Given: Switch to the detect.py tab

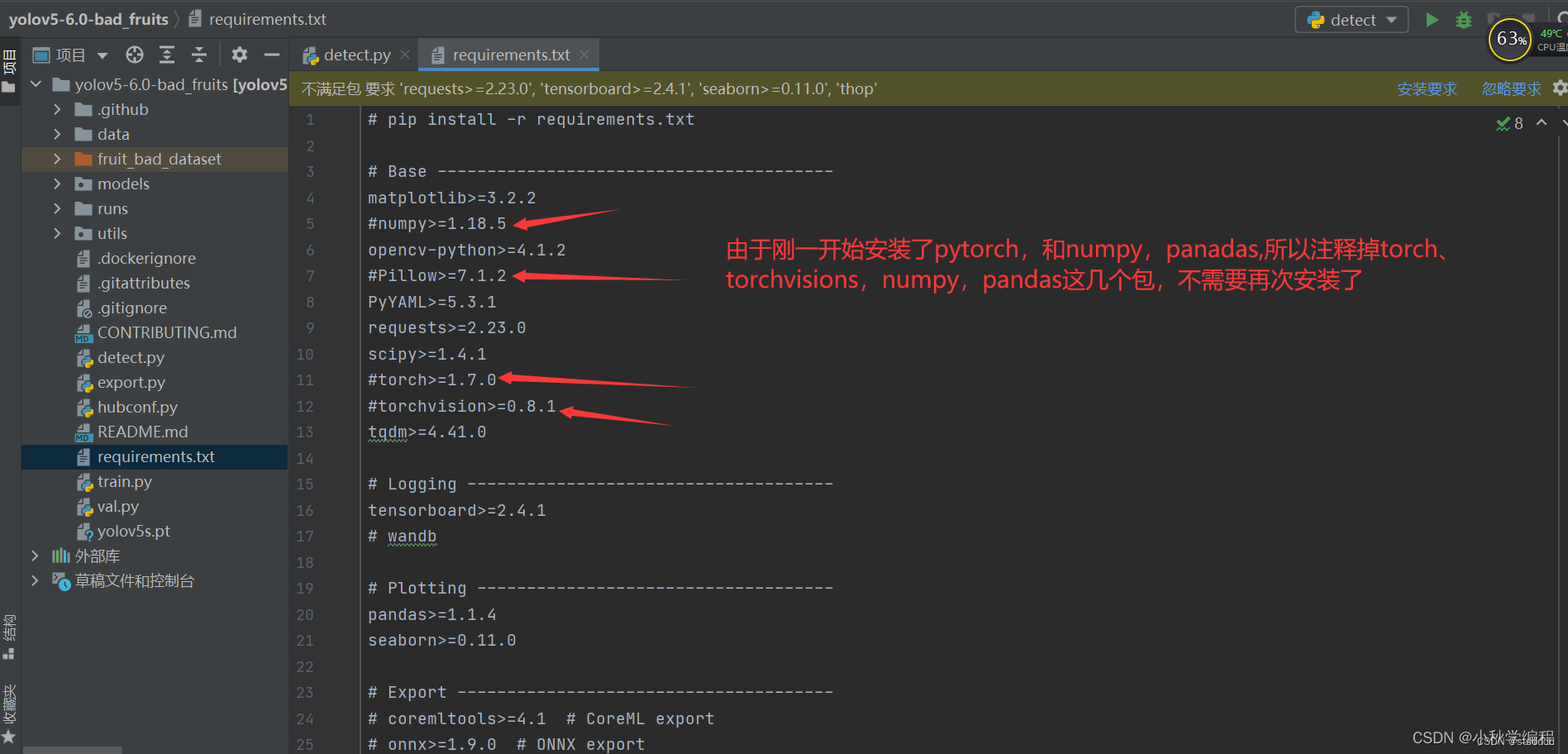Looking at the screenshot, I should pyautogui.click(x=347, y=55).
